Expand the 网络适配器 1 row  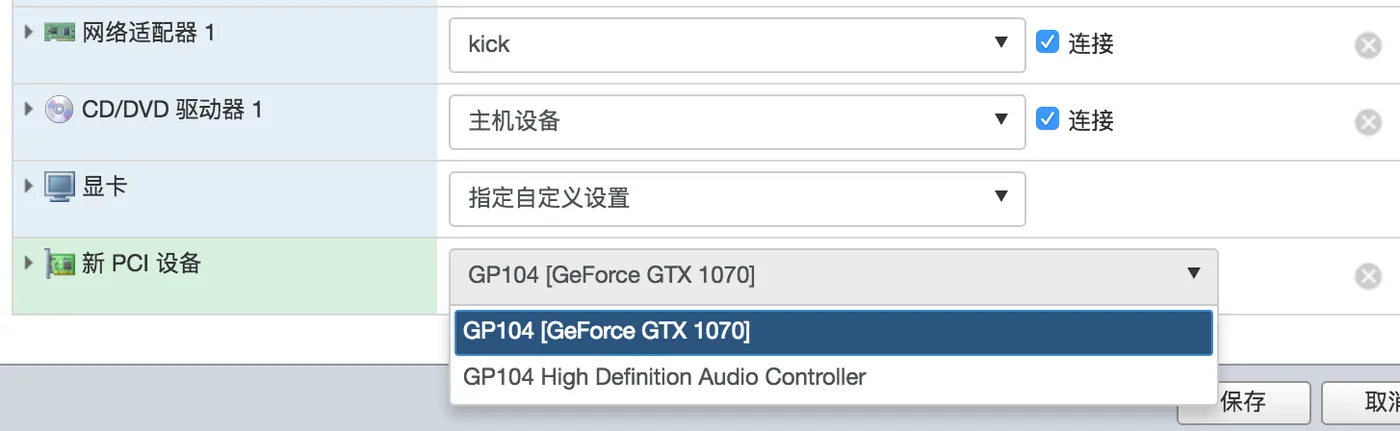(29, 33)
